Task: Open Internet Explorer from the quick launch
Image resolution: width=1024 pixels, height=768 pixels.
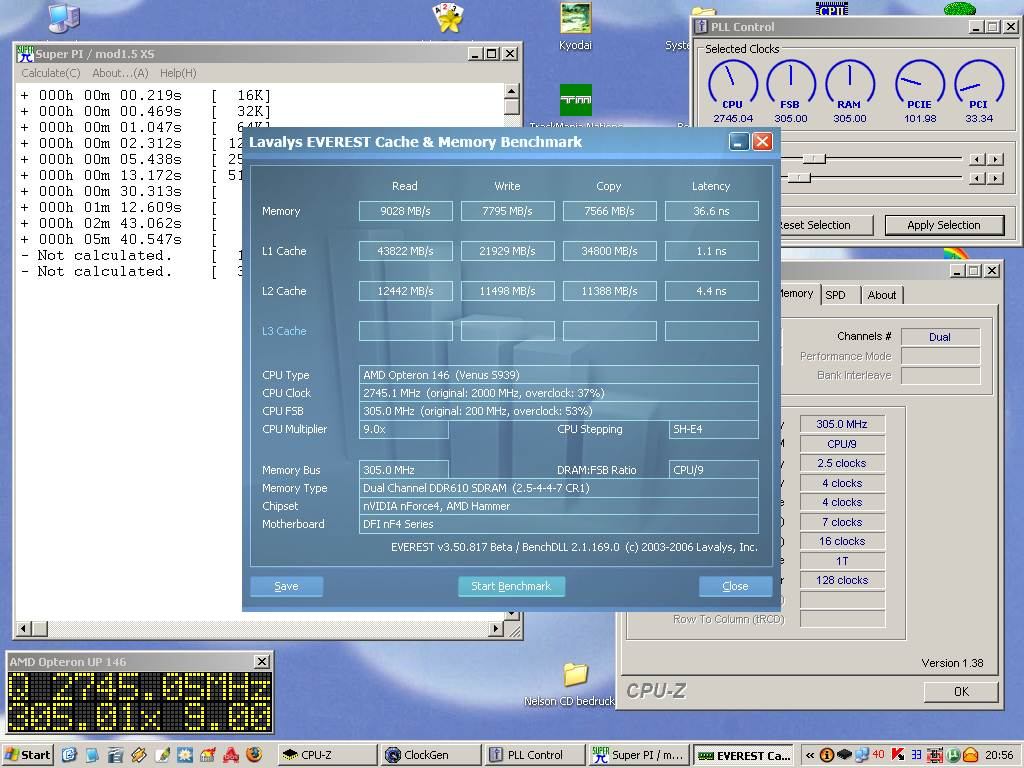Action: click(69, 755)
